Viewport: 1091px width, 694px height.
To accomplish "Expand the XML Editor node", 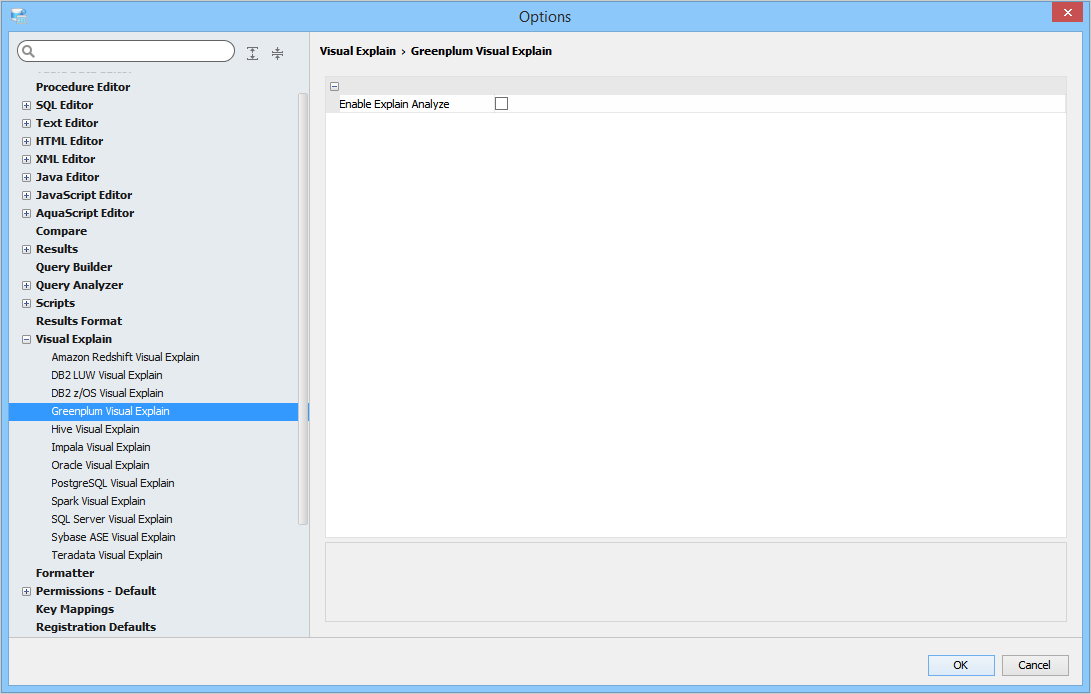I will [x=26, y=159].
